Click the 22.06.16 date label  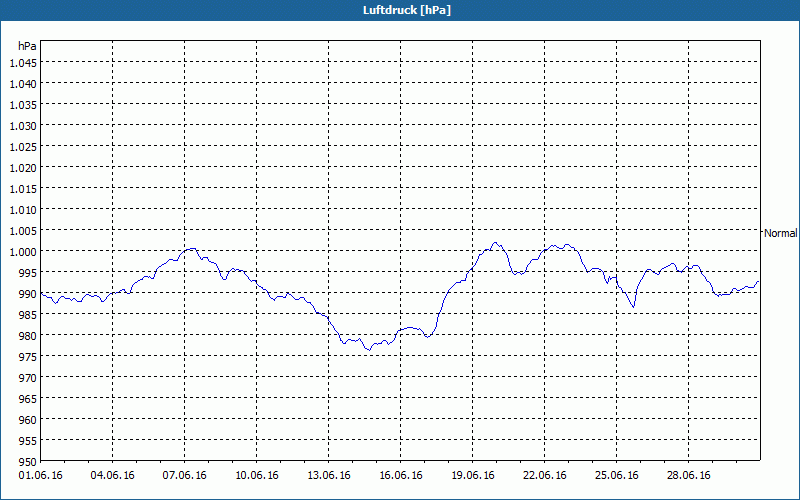click(x=544, y=476)
